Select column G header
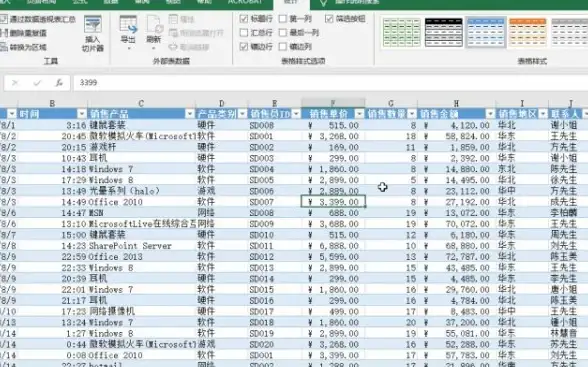Viewport: 588px width, 367px height. click(x=391, y=103)
